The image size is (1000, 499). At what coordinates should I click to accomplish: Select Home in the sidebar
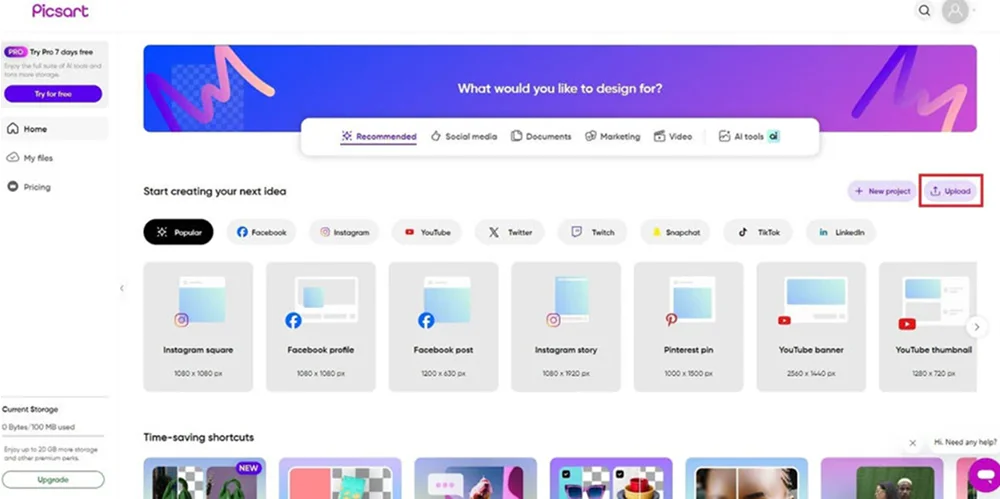click(x=35, y=129)
